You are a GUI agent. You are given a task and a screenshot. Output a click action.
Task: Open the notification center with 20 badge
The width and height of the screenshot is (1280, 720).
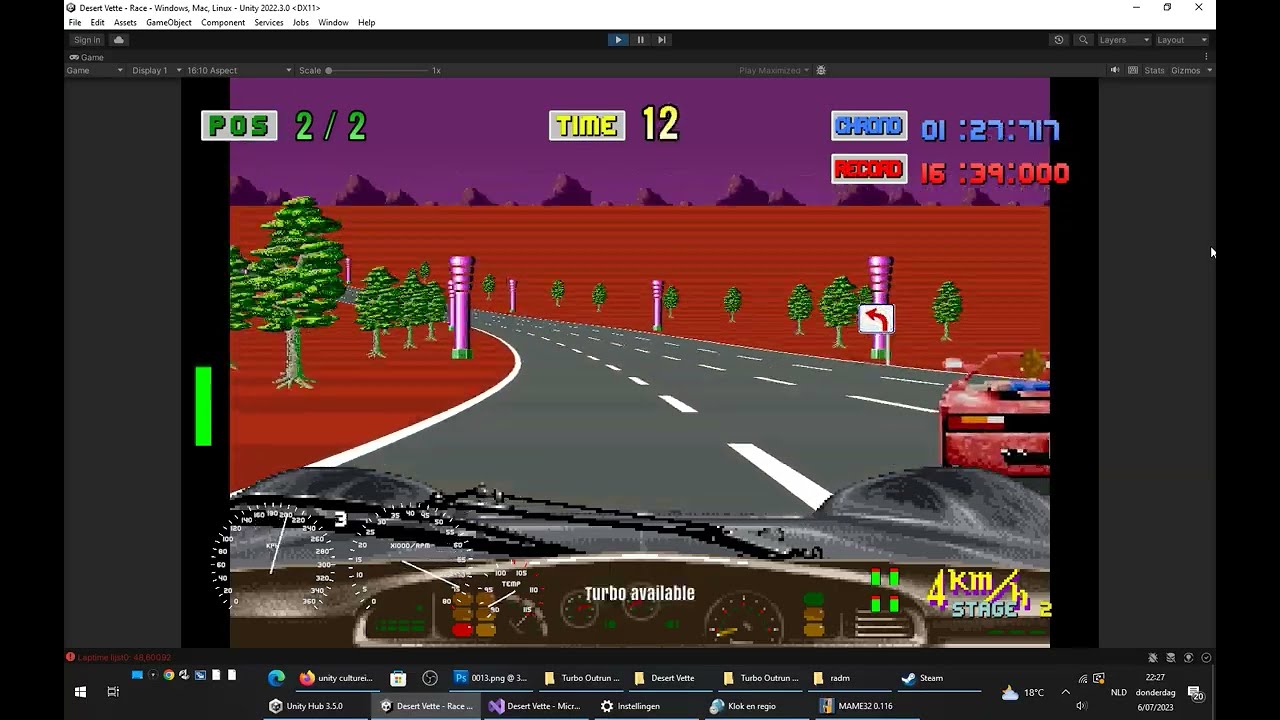click(1195, 692)
